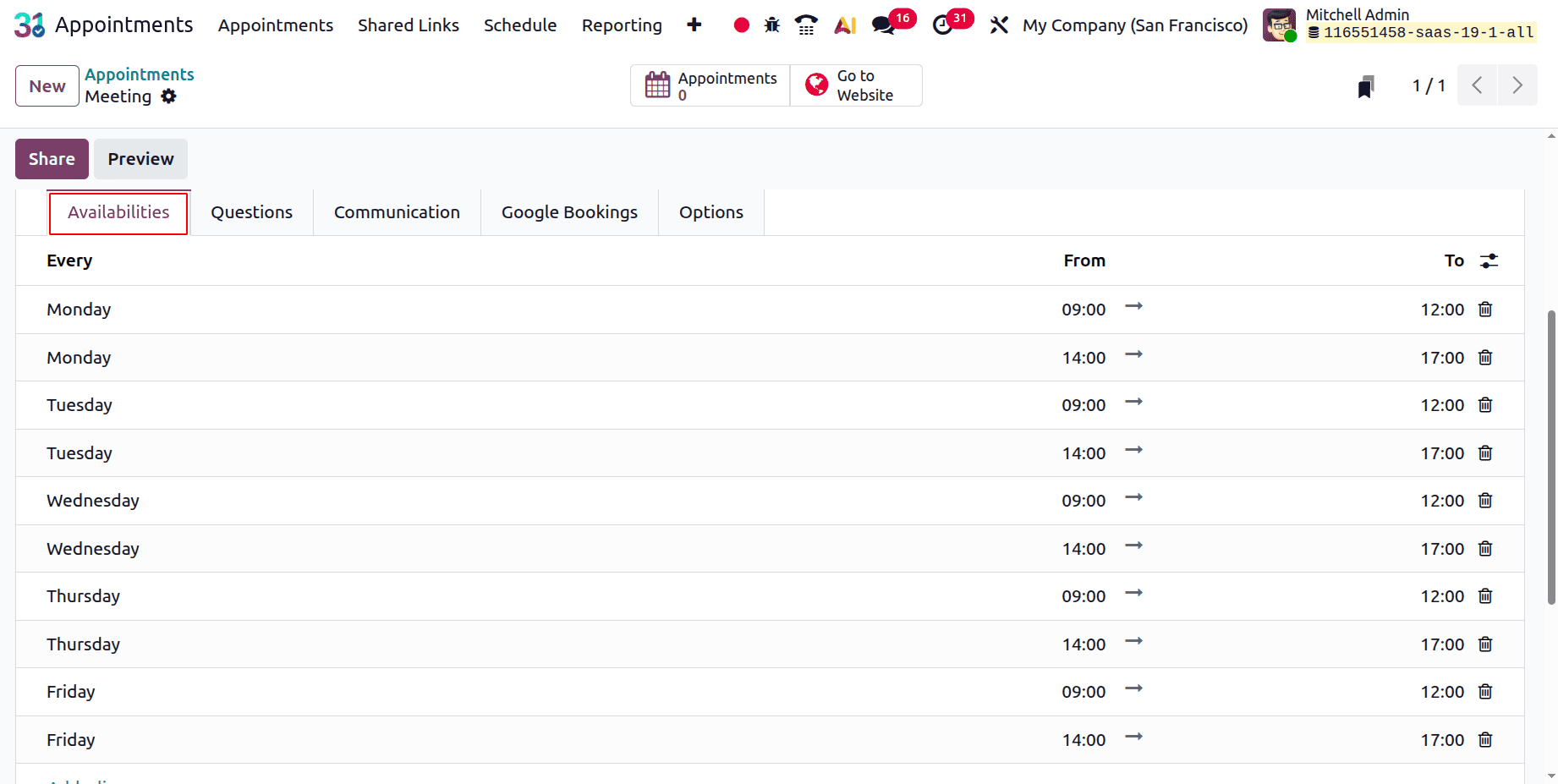Click the database name 116551458-saas-19-1-all

(x=1428, y=32)
